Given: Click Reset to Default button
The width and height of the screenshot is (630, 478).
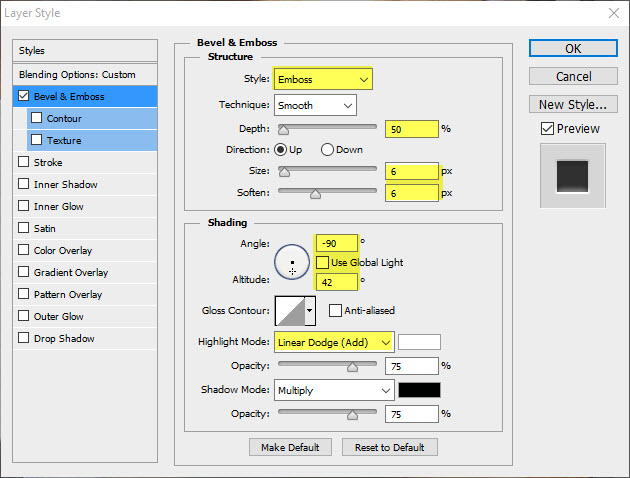Looking at the screenshot, I should (x=389, y=447).
